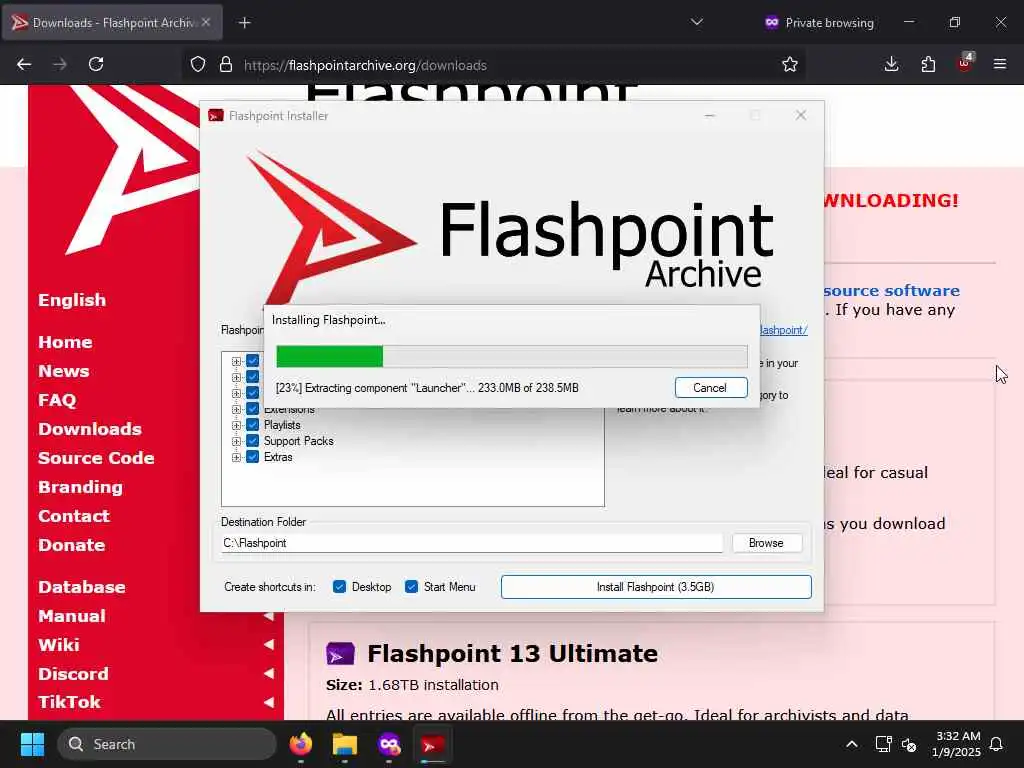Viewport: 1024px width, 768px height.
Task: Select the Downloads - Flashpoint Archive tab
Action: tap(112, 23)
